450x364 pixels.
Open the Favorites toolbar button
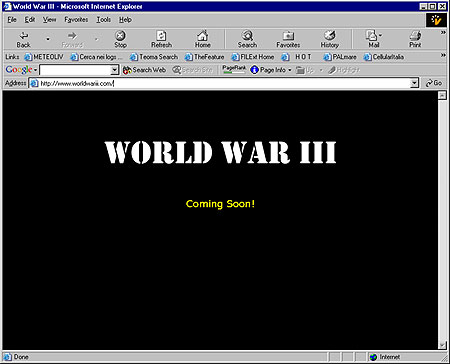(288, 39)
